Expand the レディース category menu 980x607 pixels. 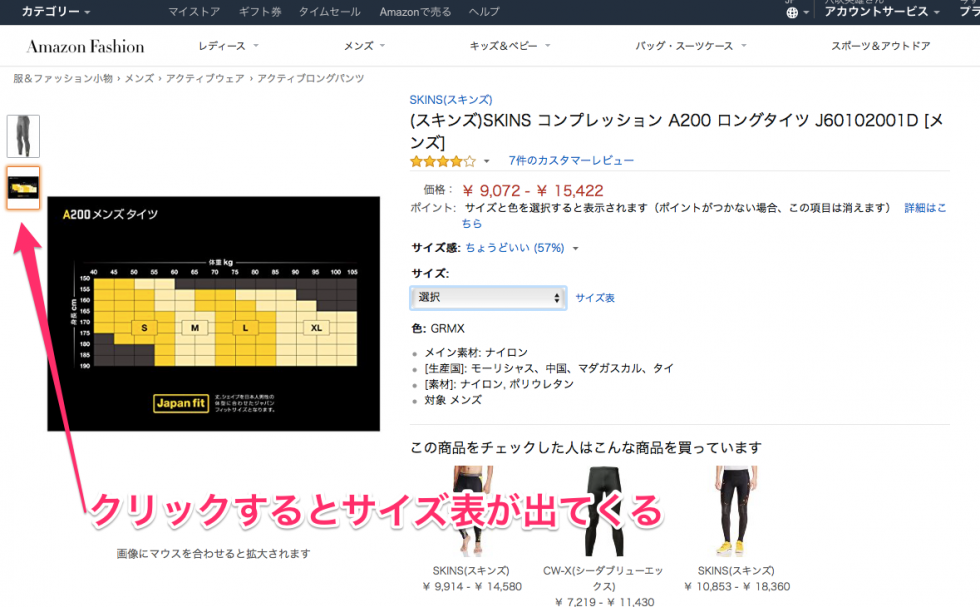click(228, 46)
